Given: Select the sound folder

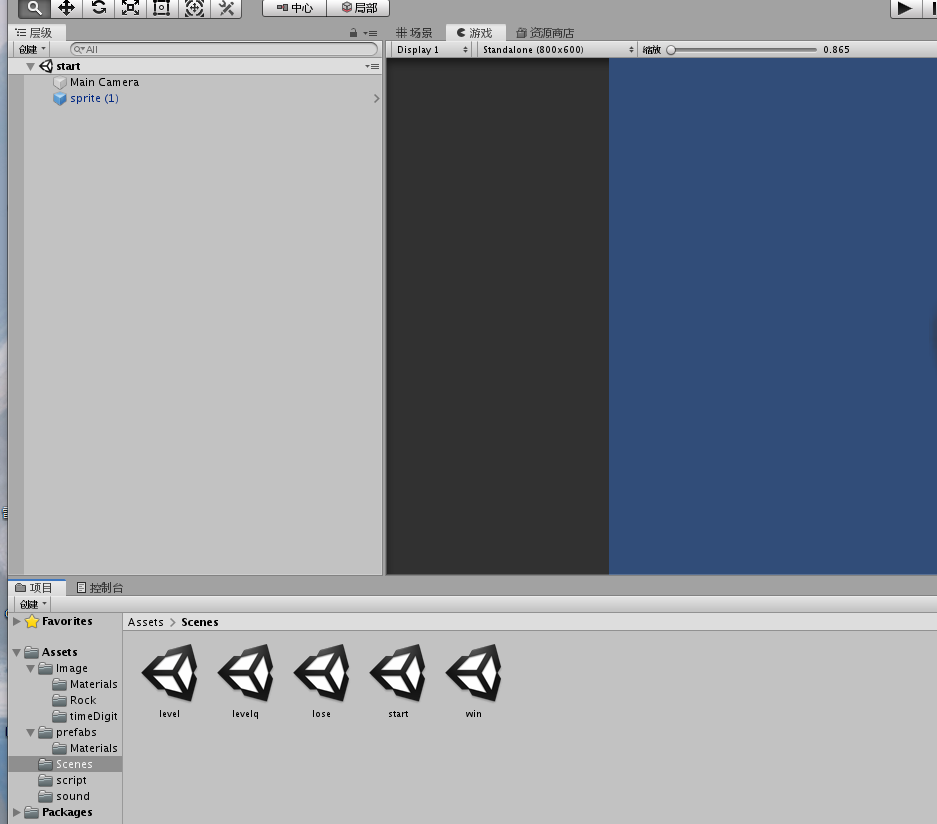Looking at the screenshot, I should click(x=73, y=797).
